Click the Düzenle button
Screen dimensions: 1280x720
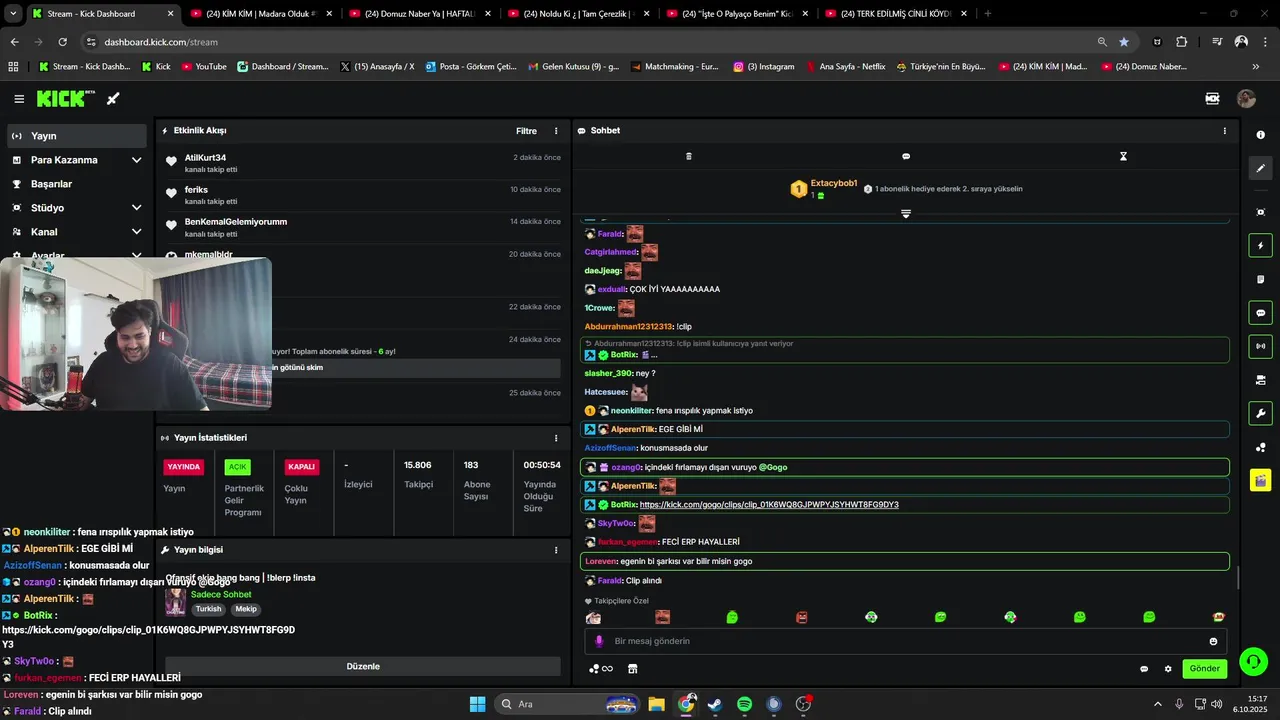tap(363, 666)
